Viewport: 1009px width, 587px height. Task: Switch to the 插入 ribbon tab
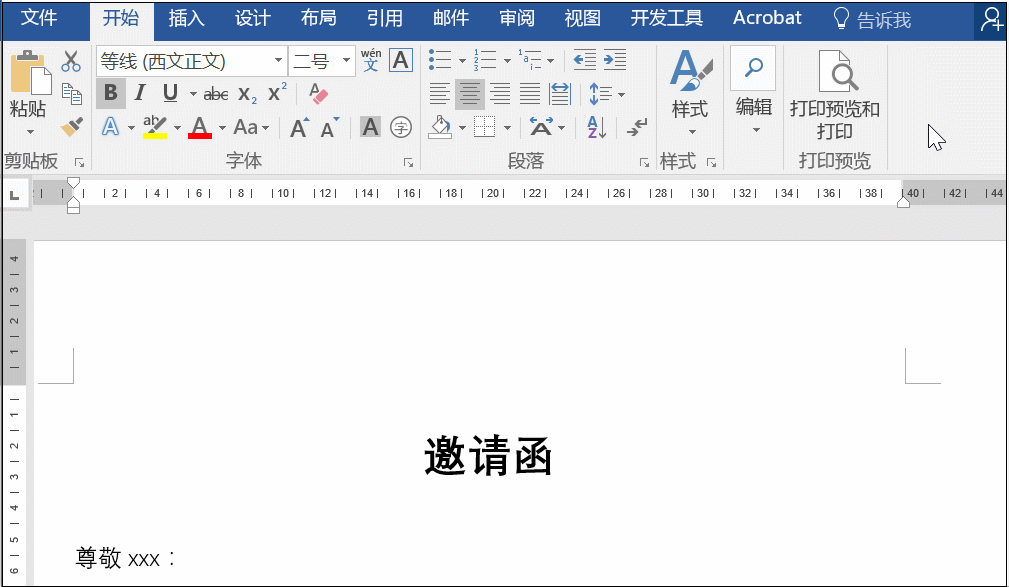185,17
